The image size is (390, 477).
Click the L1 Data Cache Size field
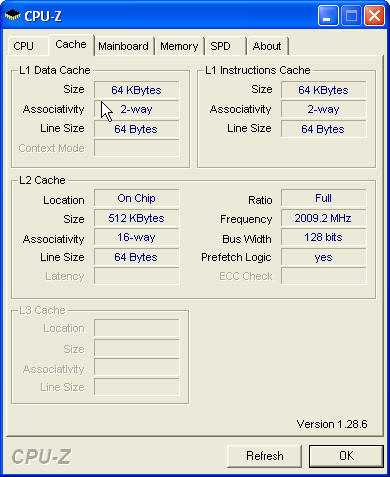[x=137, y=90]
